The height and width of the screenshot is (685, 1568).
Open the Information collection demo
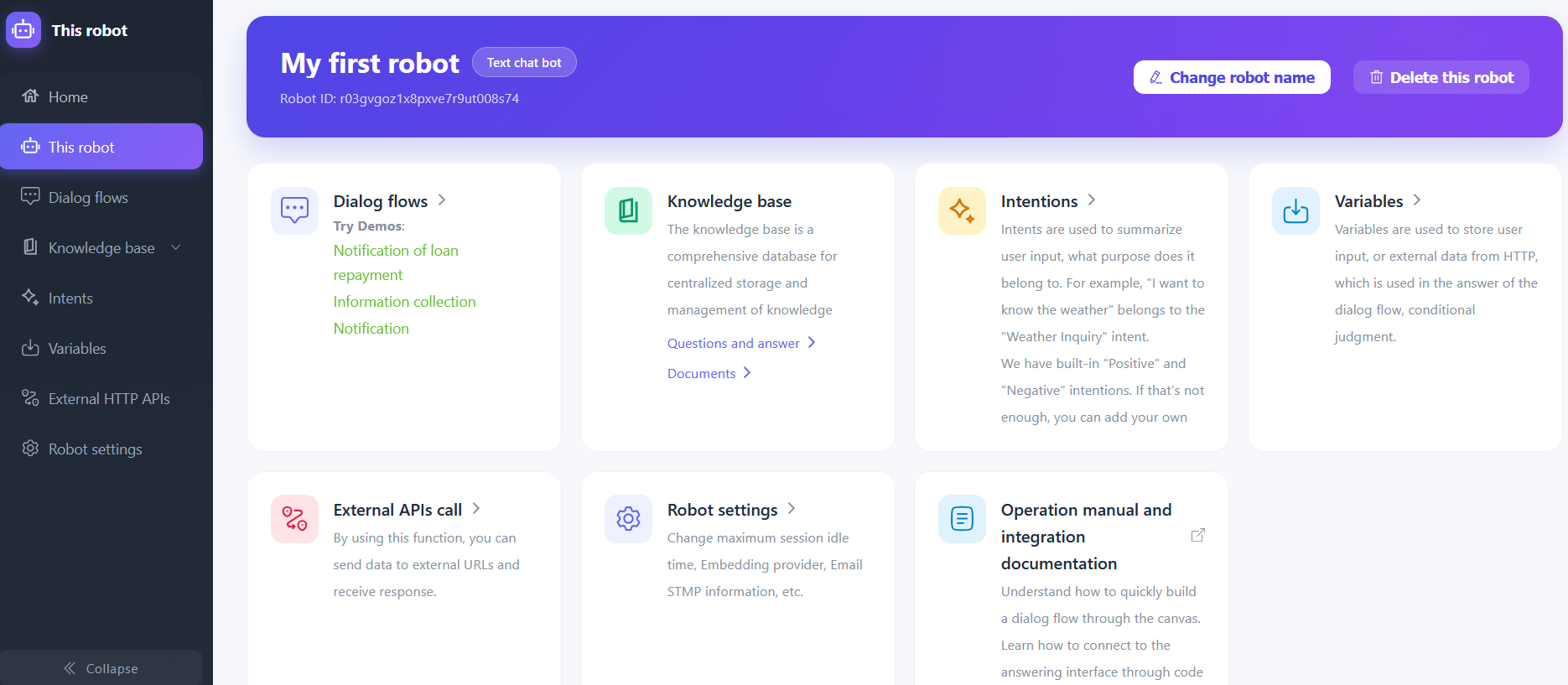pos(404,302)
